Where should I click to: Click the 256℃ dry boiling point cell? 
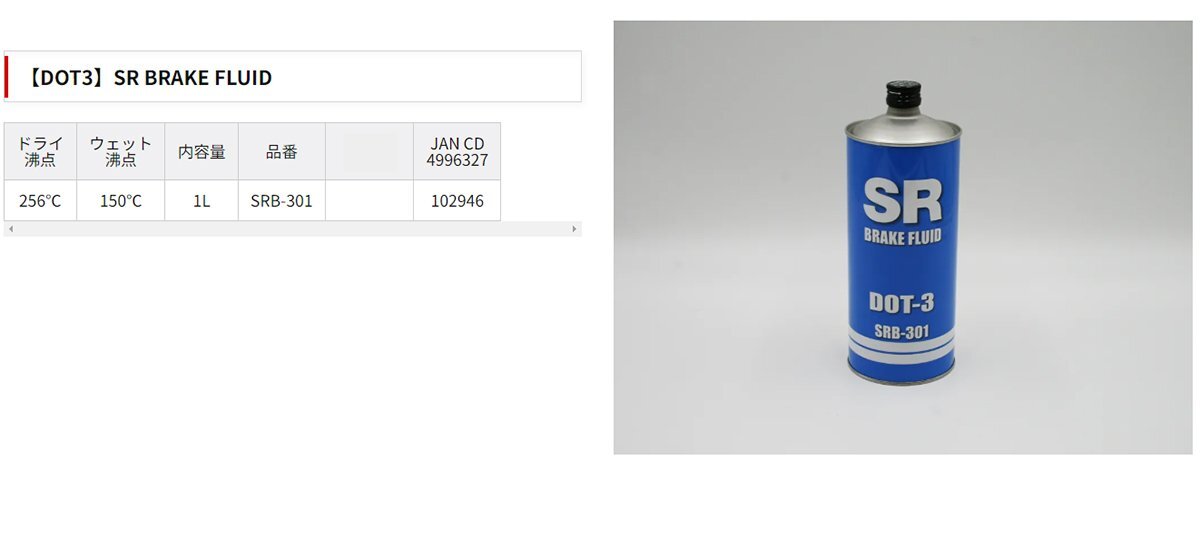41,201
